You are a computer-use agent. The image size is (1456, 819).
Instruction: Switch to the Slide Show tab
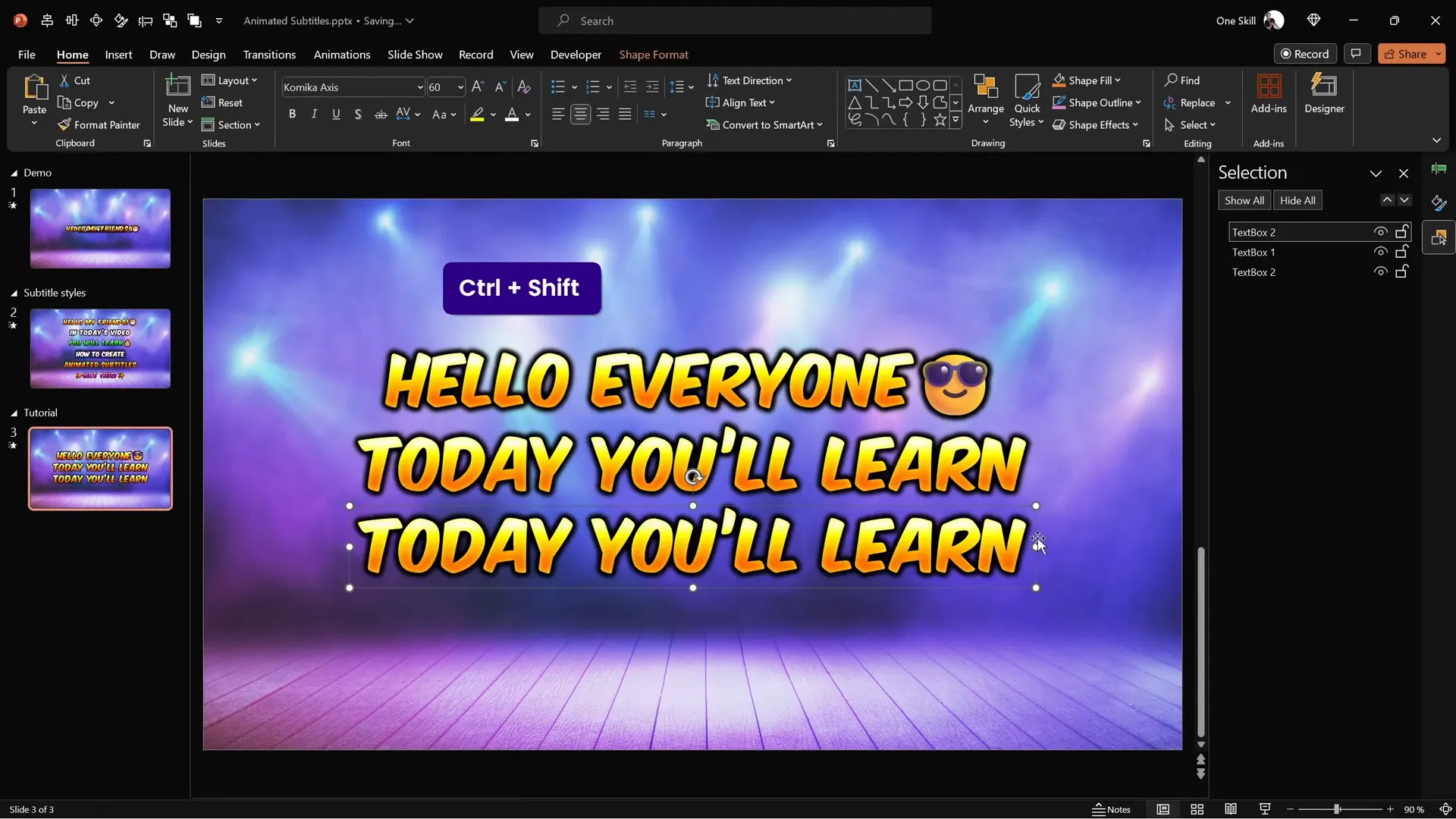[415, 55]
